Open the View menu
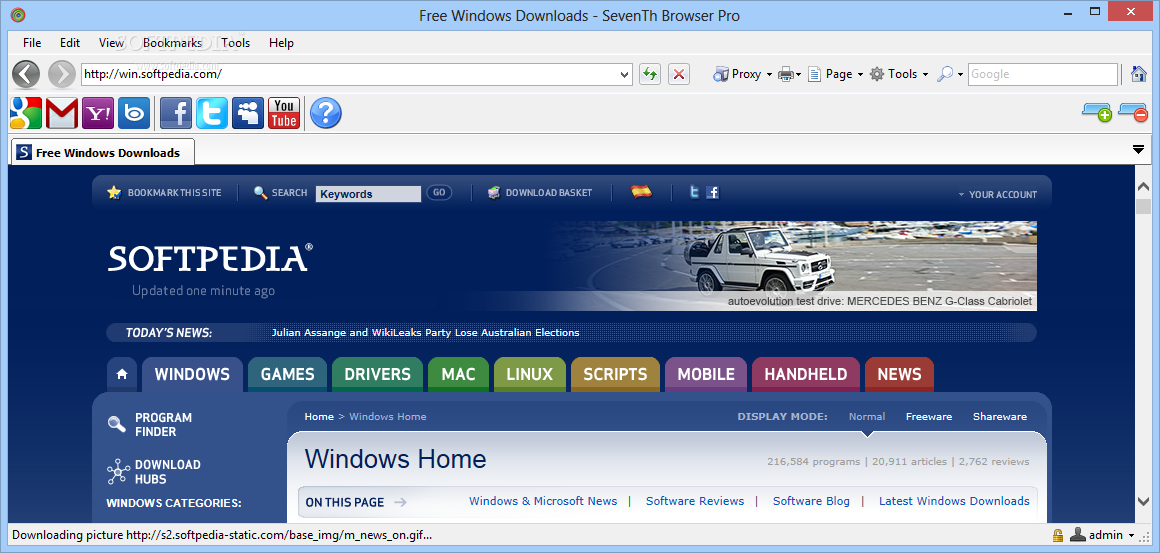 coord(111,43)
